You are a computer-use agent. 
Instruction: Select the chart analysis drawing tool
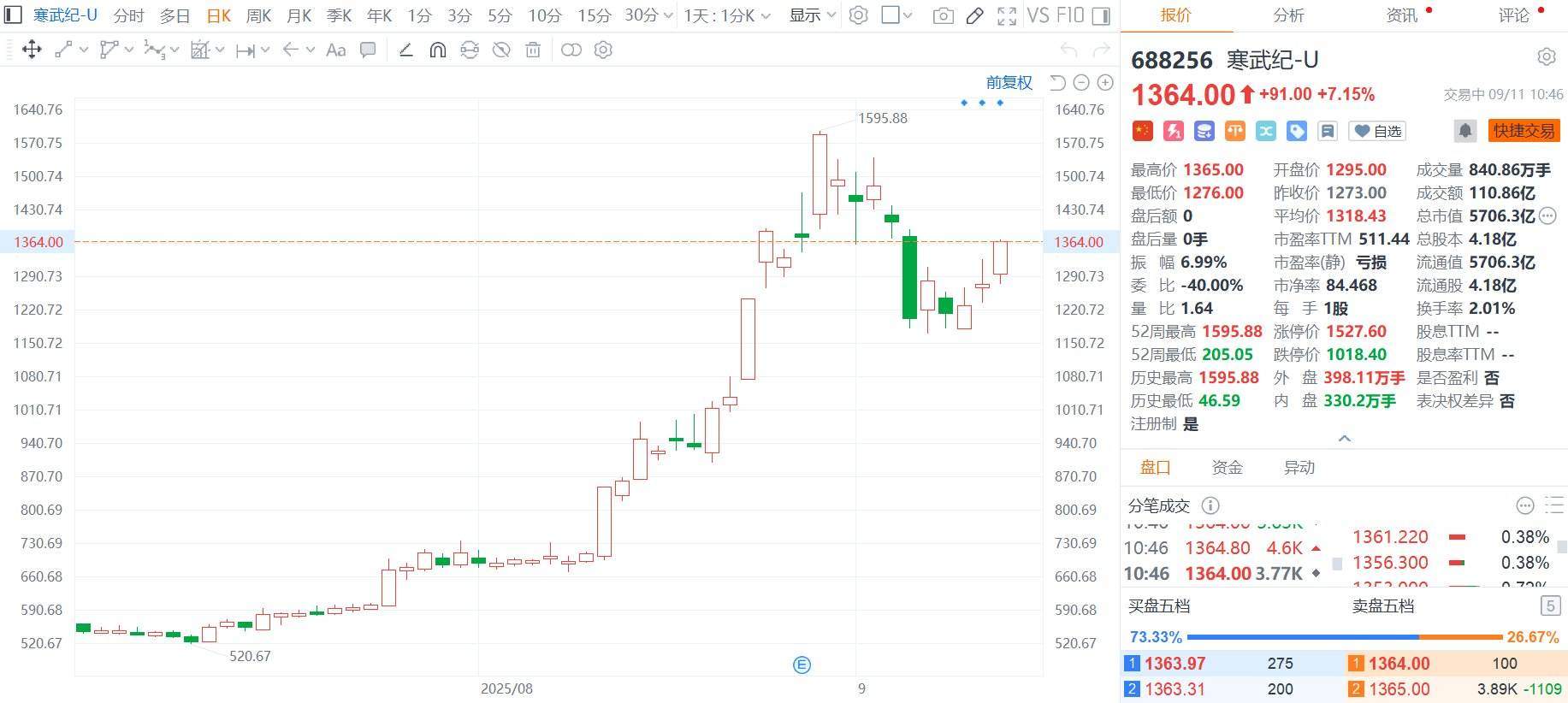pyautogui.click(x=200, y=50)
